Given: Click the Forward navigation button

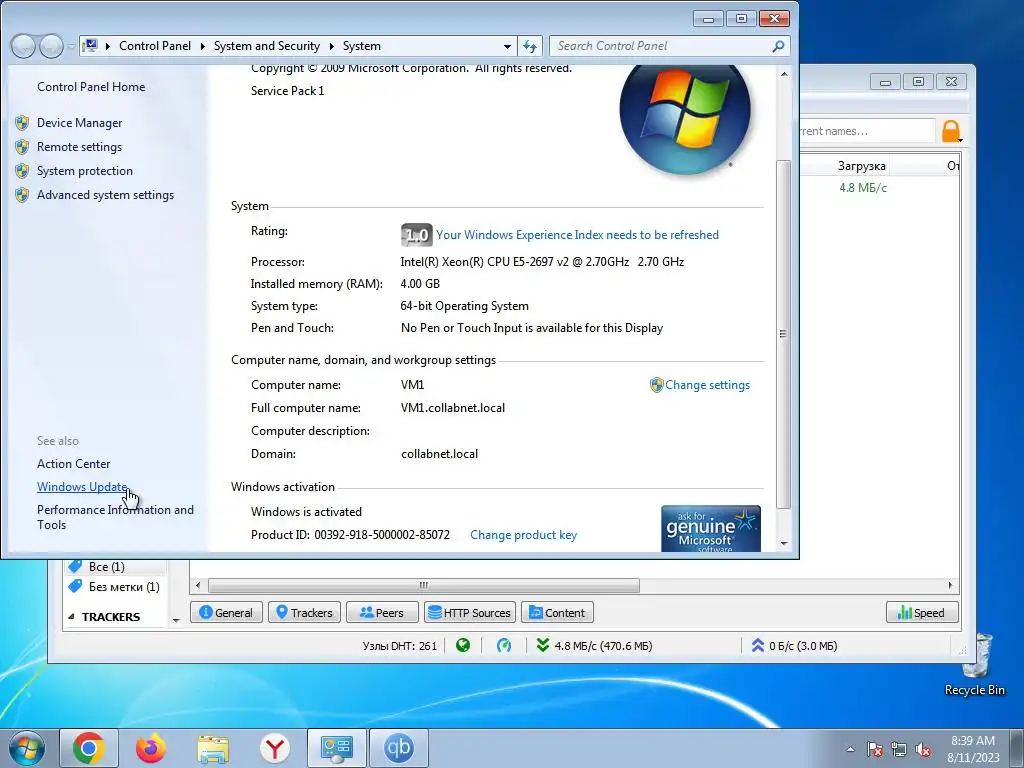Looking at the screenshot, I should click(51, 46).
